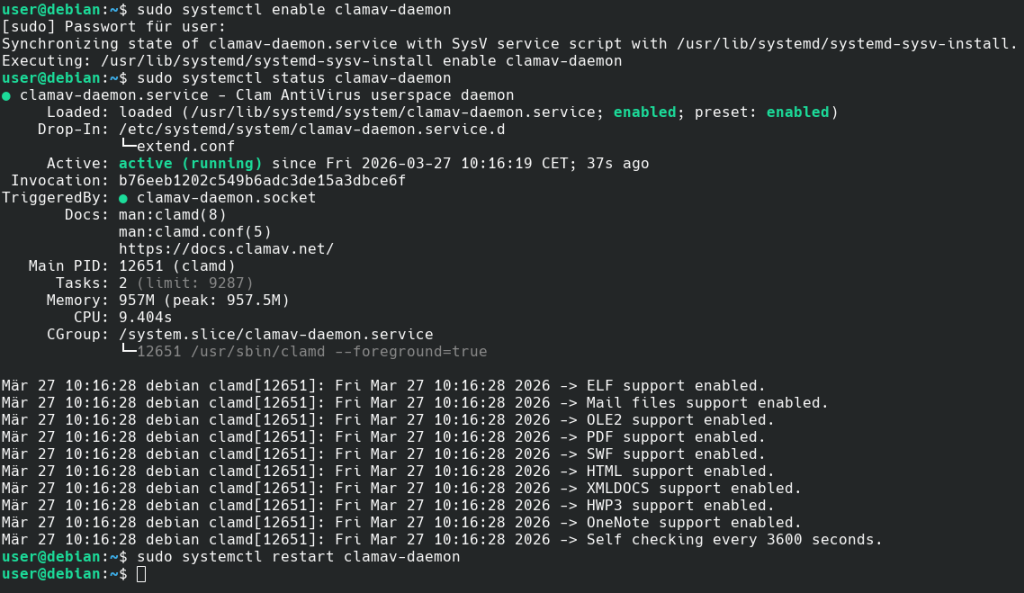
Task: Click the "Self checking every 3600 seconds" log line
Action: (735, 540)
